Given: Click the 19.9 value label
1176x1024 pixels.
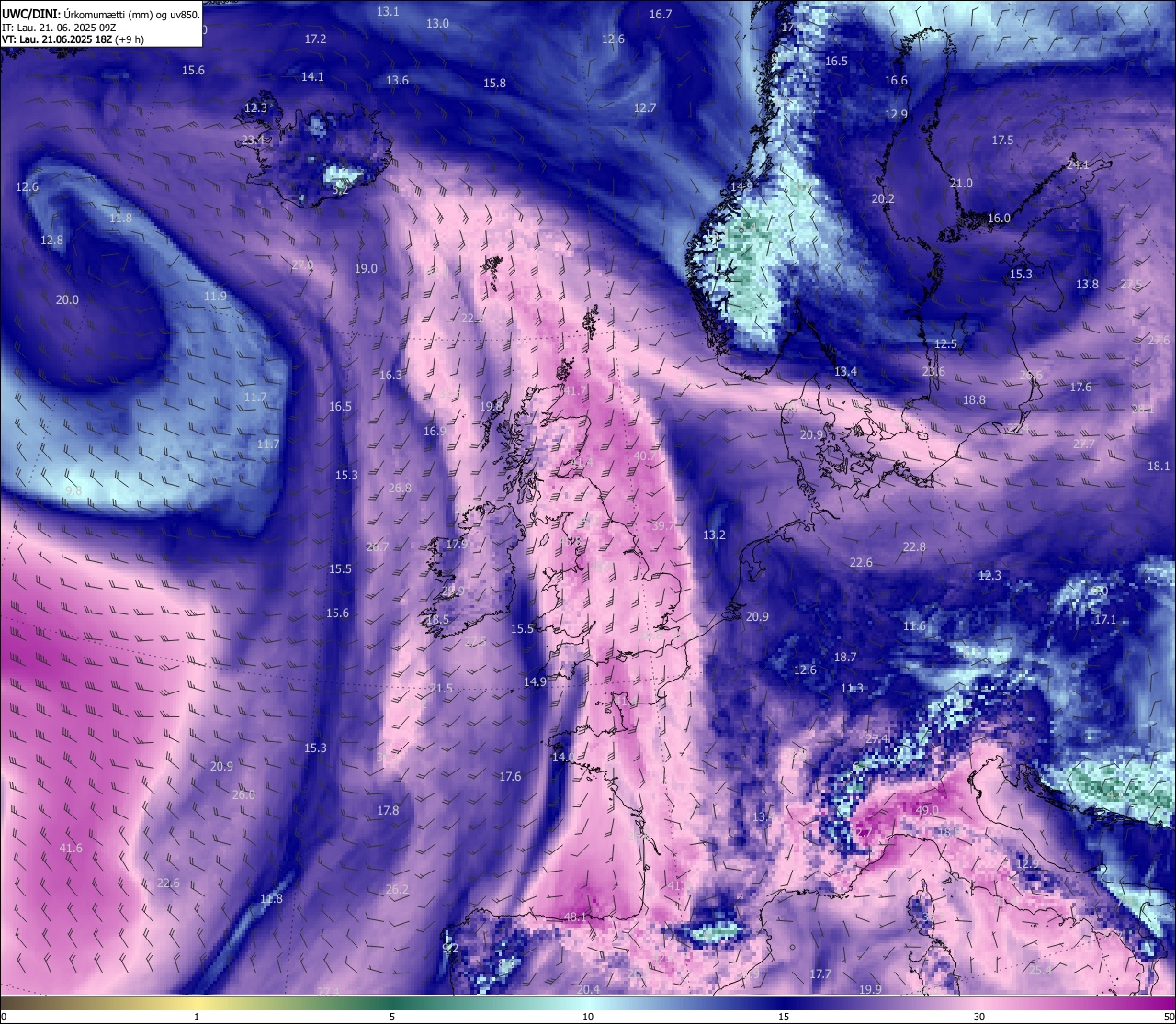Looking at the screenshot, I should (870, 990).
